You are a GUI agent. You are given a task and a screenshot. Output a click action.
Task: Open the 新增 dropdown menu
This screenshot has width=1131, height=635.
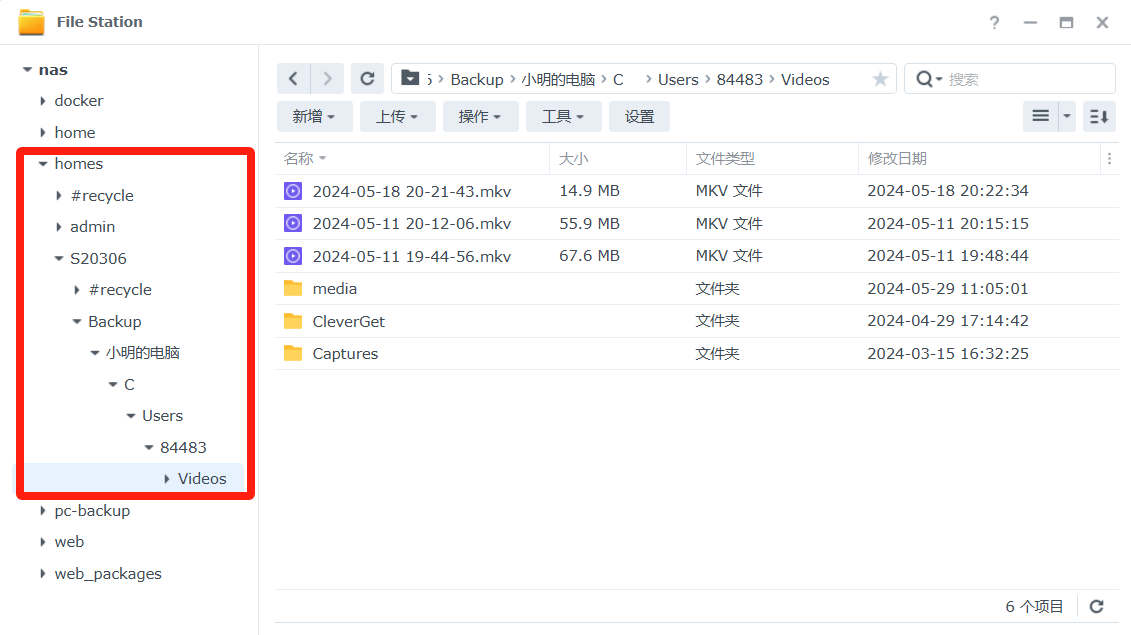click(x=314, y=117)
